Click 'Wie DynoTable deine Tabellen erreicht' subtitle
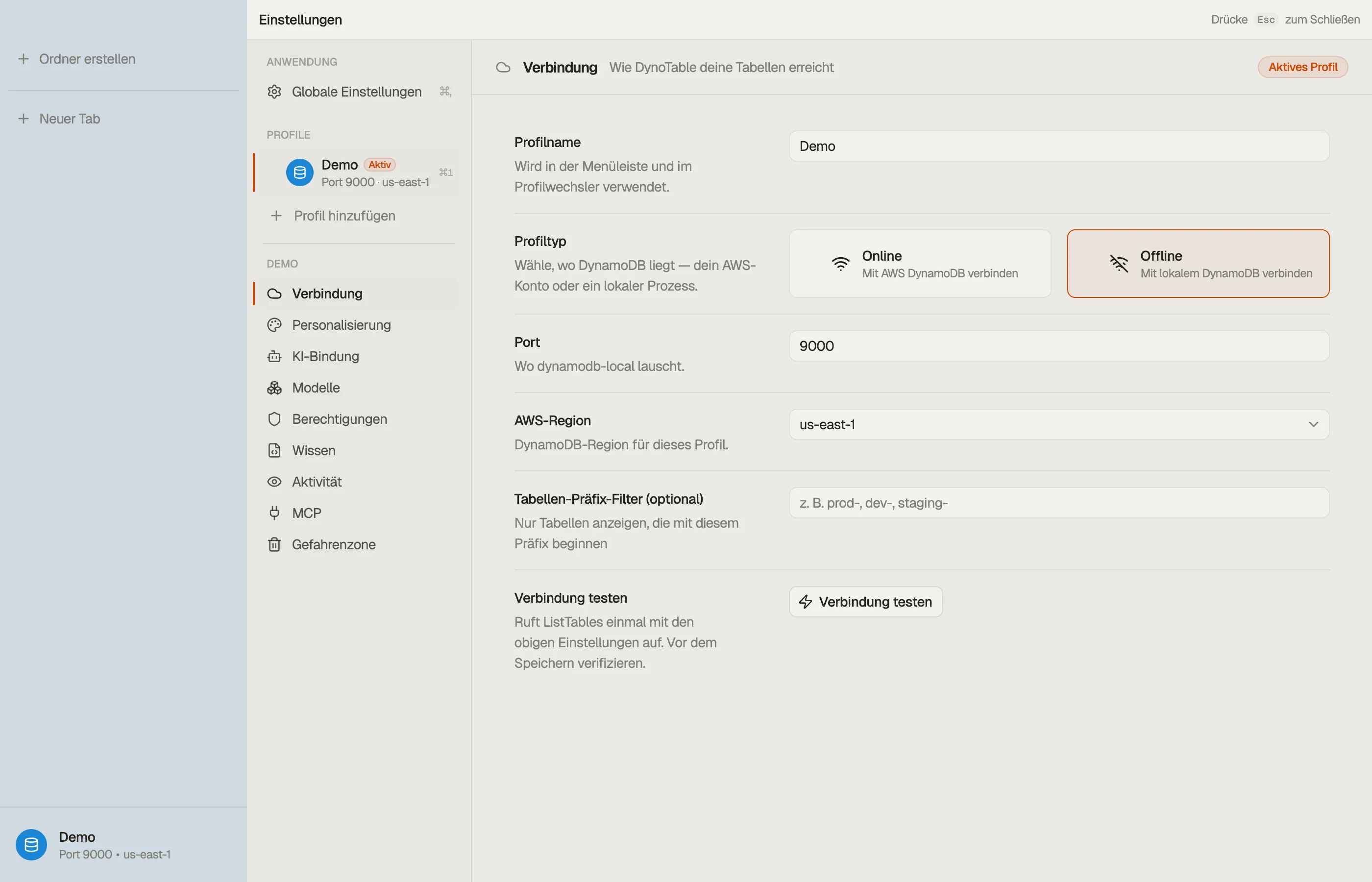This screenshot has width=1372, height=882. tap(721, 68)
